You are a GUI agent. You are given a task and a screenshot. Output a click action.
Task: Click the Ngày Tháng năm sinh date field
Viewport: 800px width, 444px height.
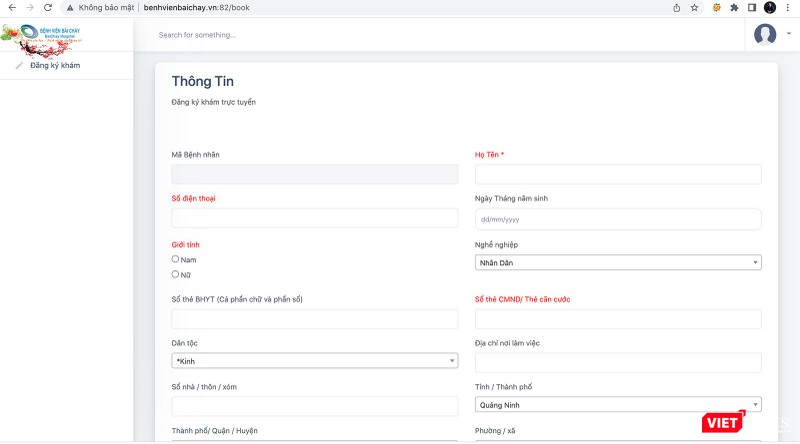[x=617, y=219]
